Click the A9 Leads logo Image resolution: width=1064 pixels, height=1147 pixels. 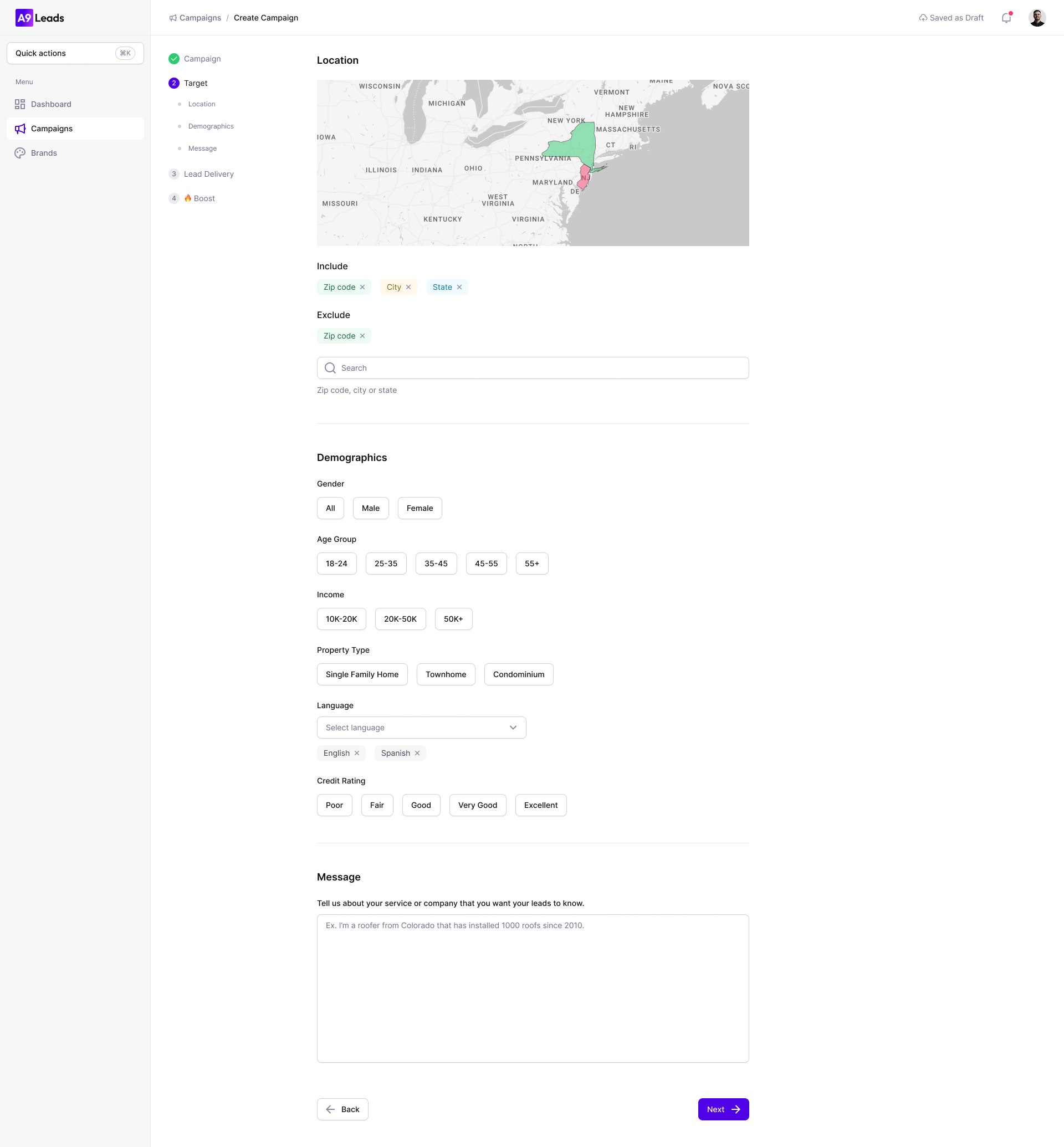(x=24, y=17)
